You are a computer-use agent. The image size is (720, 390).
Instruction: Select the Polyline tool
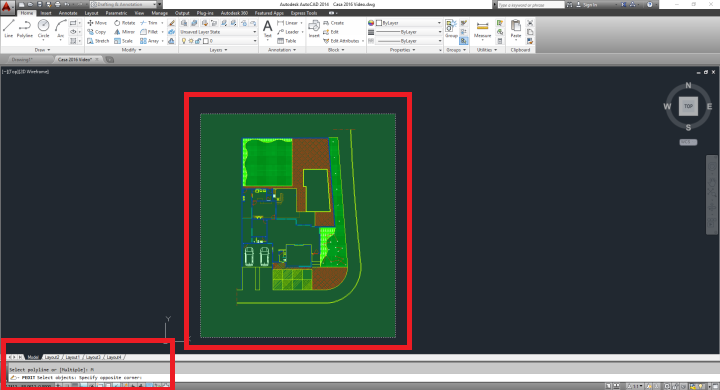click(x=25, y=28)
